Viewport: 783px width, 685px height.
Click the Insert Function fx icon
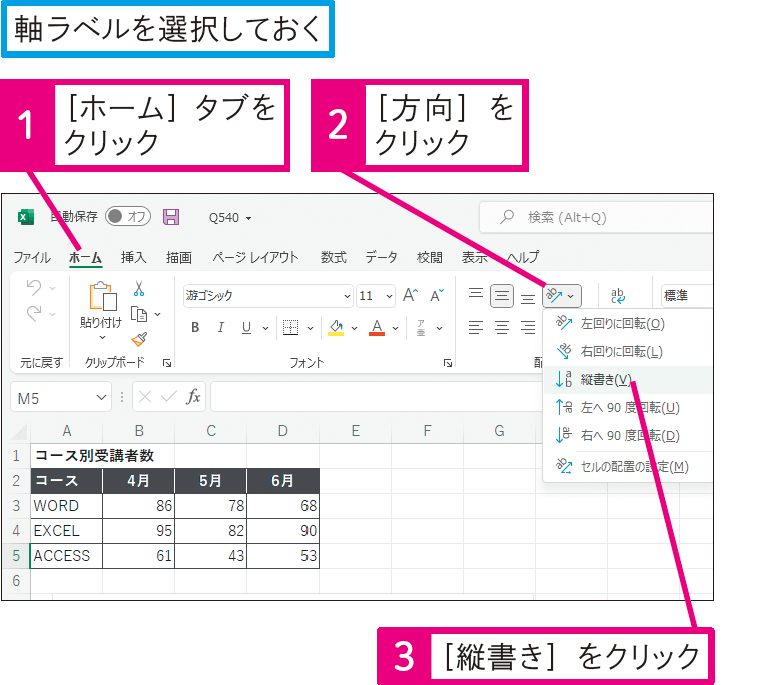coord(194,397)
